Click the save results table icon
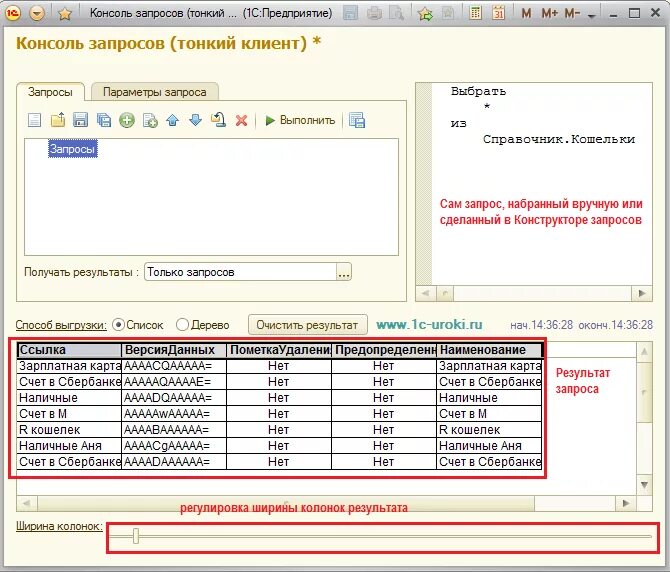This screenshot has width=670, height=572. pyautogui.click(x=357, y=120)
